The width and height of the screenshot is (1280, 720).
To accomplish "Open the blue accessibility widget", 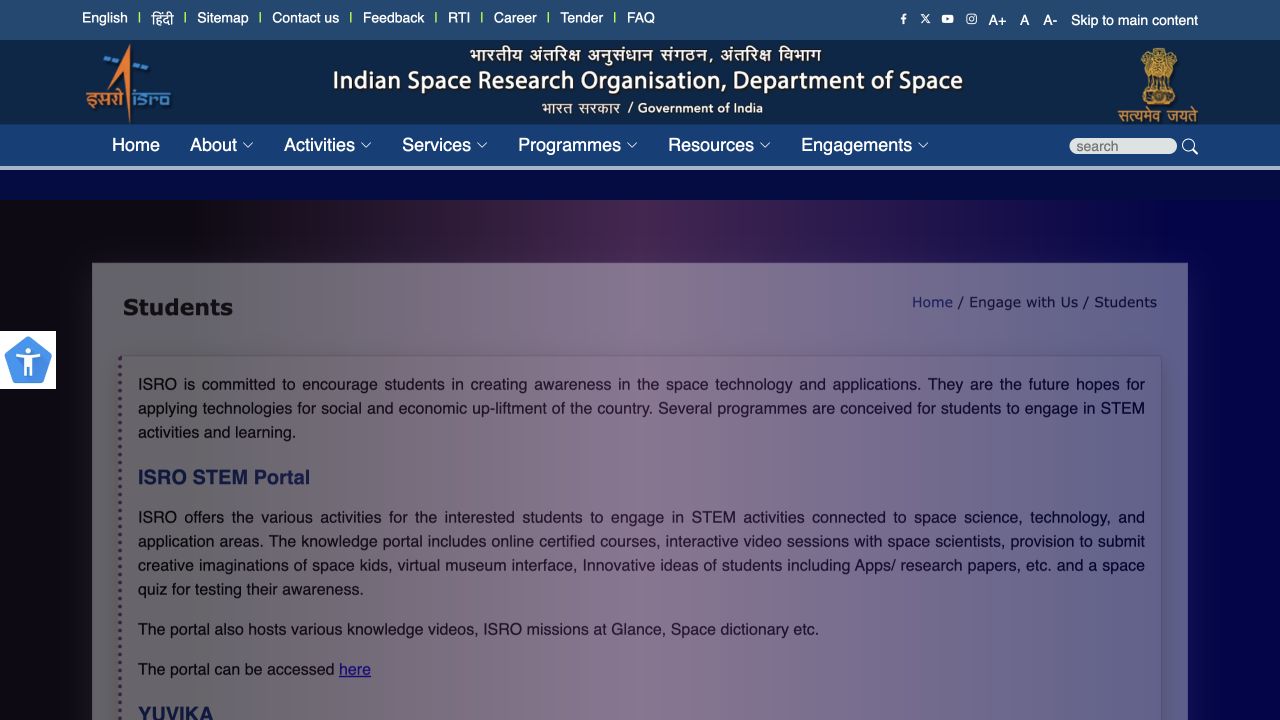I will coord(28,360).
